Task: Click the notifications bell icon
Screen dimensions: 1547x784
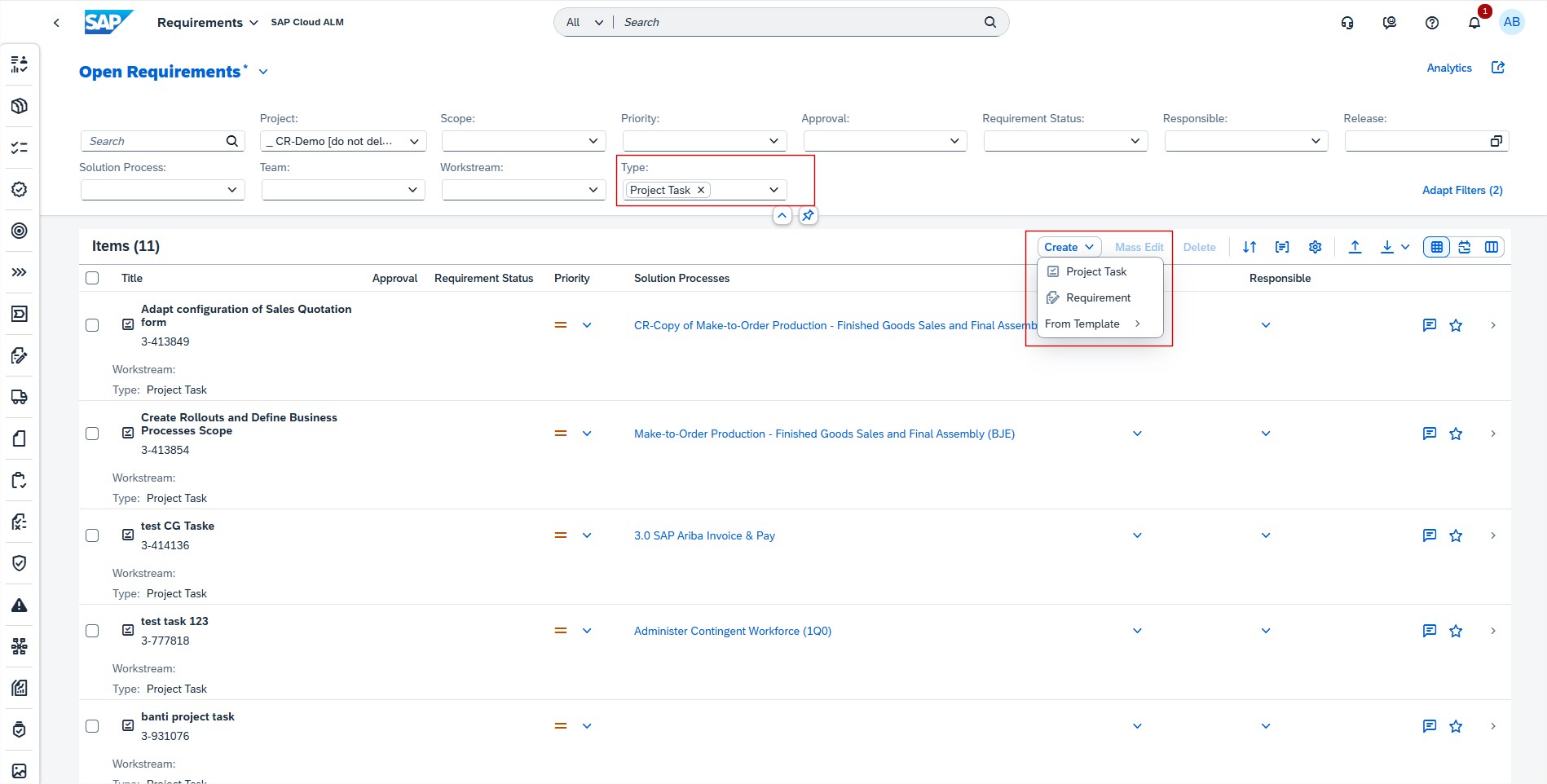Action: click(x=1474, y=23)
